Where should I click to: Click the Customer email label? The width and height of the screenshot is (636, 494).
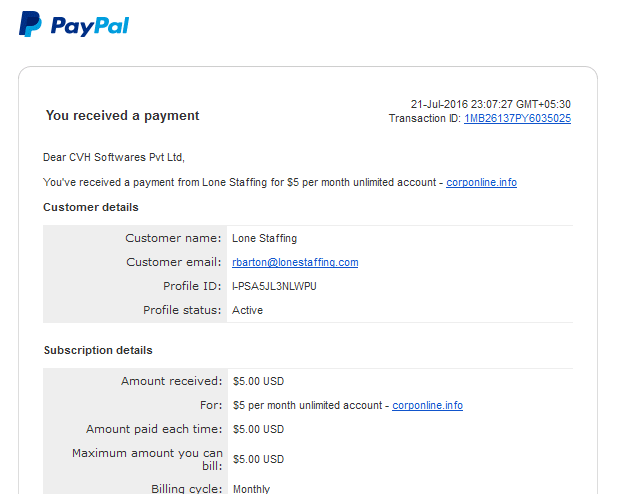tap(173, 262)
